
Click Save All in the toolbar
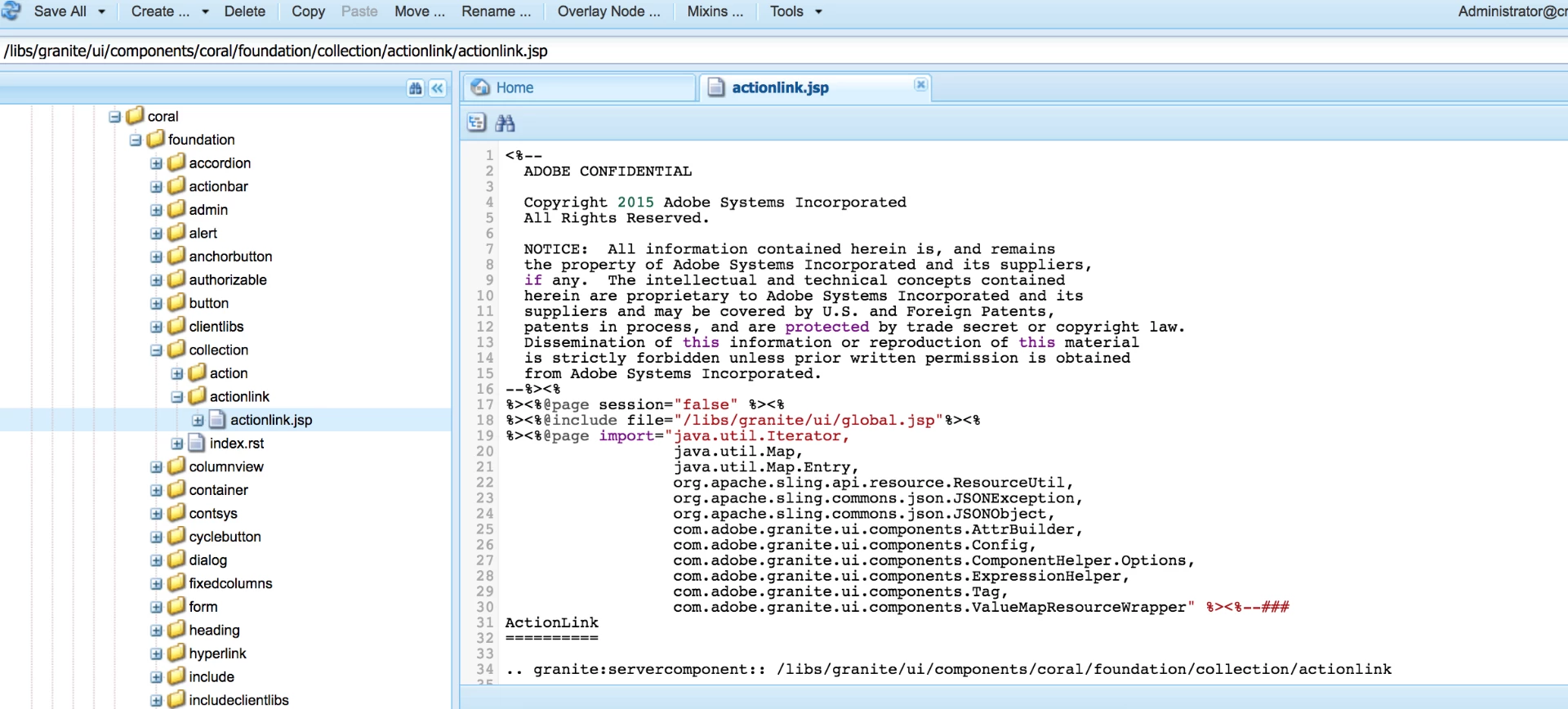pyautogui.click(x=60, y=11)
